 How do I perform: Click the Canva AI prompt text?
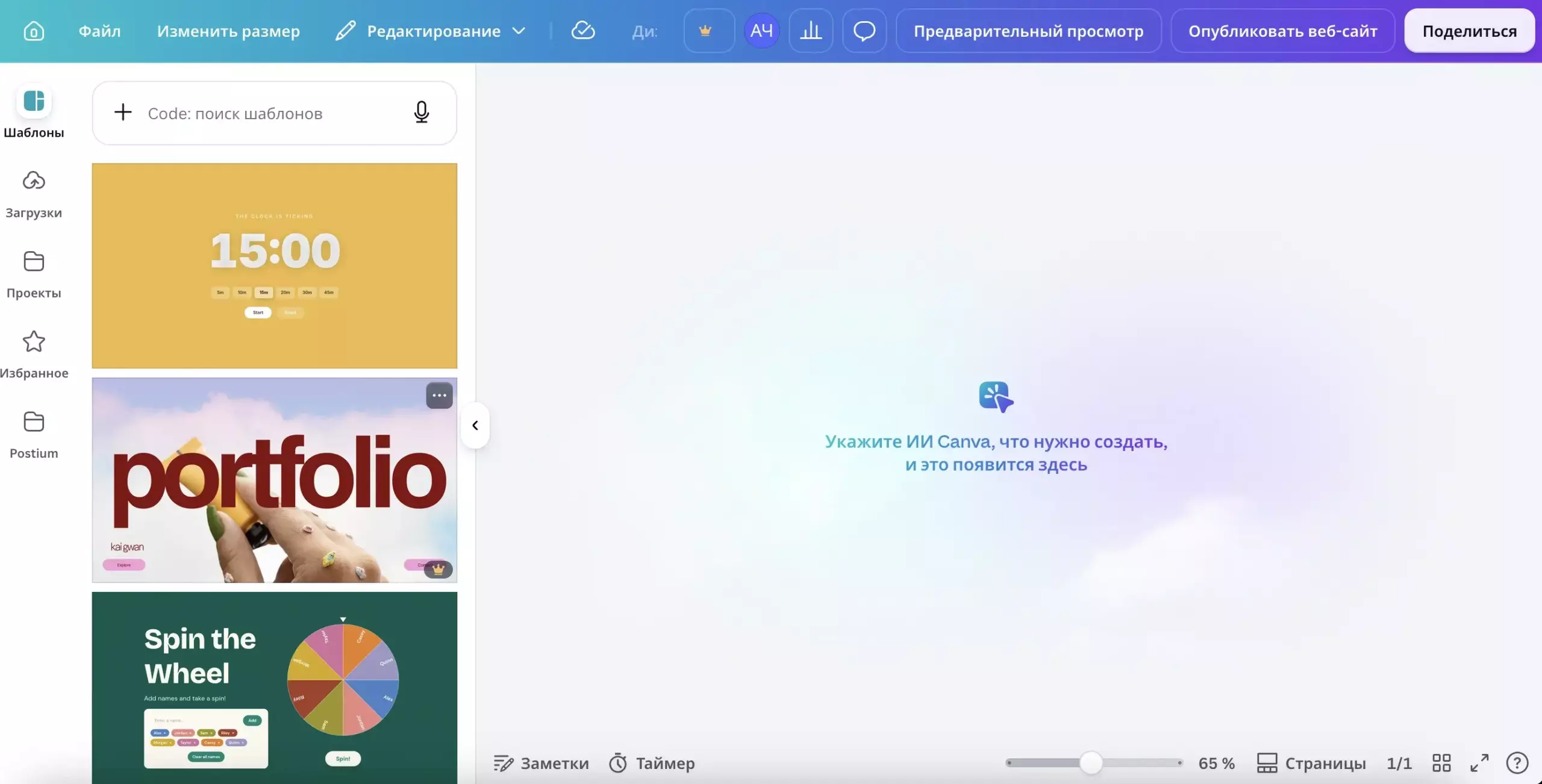point(996,453)
